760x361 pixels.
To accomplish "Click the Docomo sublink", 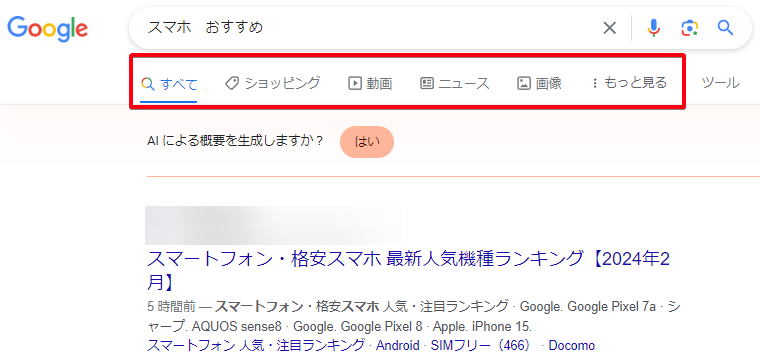I will 571,345.
